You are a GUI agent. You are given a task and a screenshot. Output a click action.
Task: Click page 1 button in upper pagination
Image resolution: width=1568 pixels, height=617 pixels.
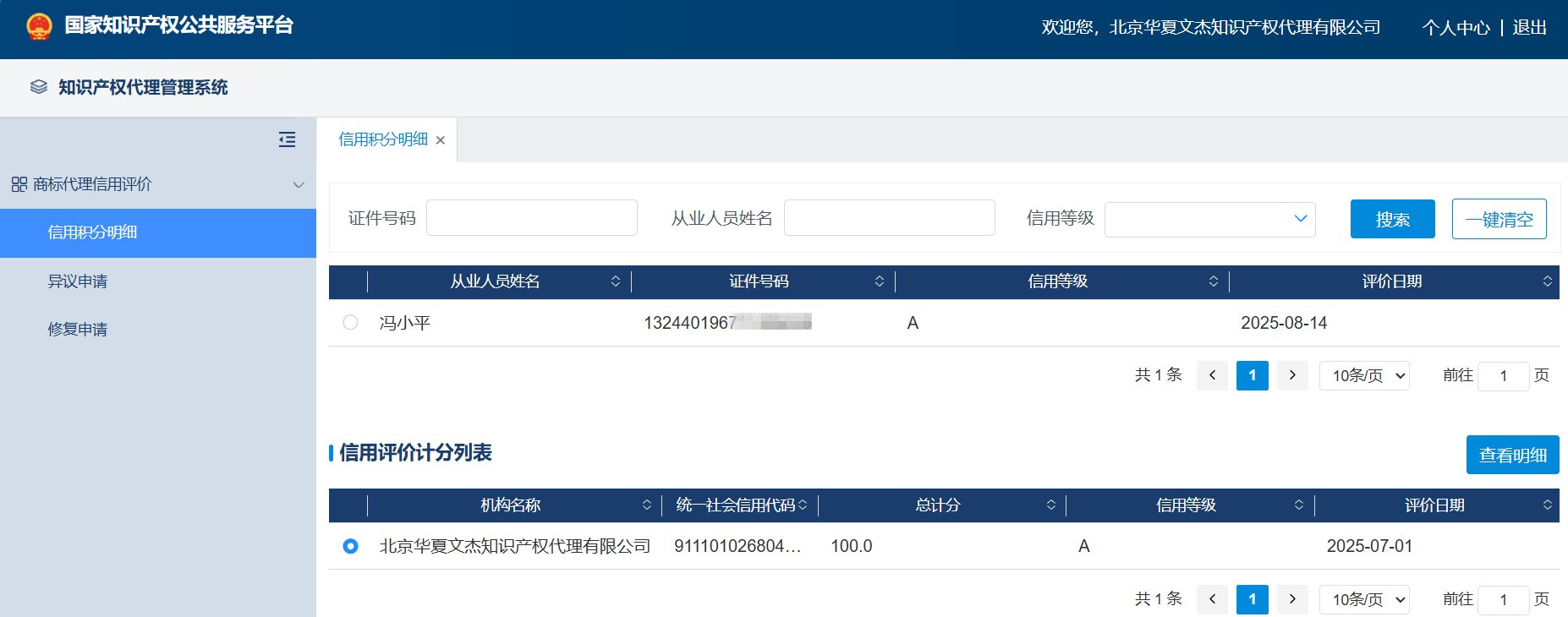click(1253, 375)
